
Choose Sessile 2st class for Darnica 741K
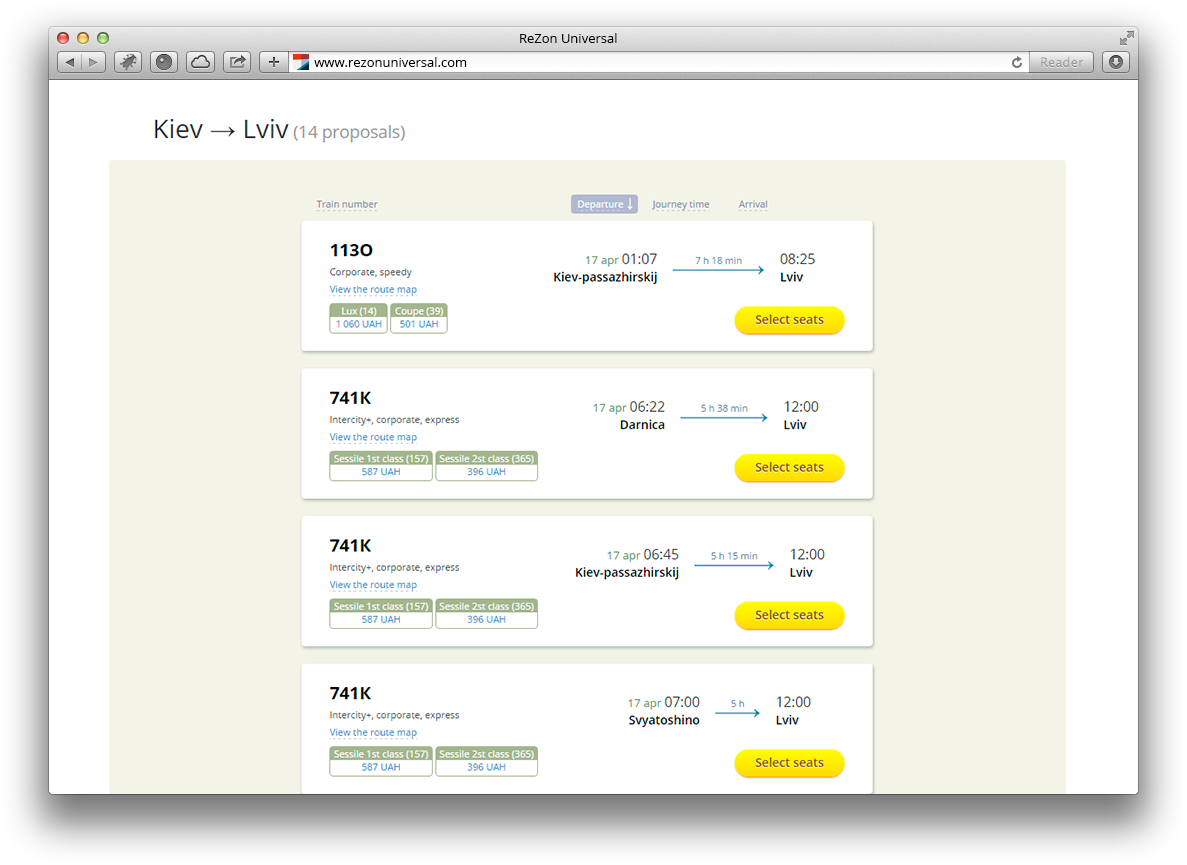[x=487, y=465]
